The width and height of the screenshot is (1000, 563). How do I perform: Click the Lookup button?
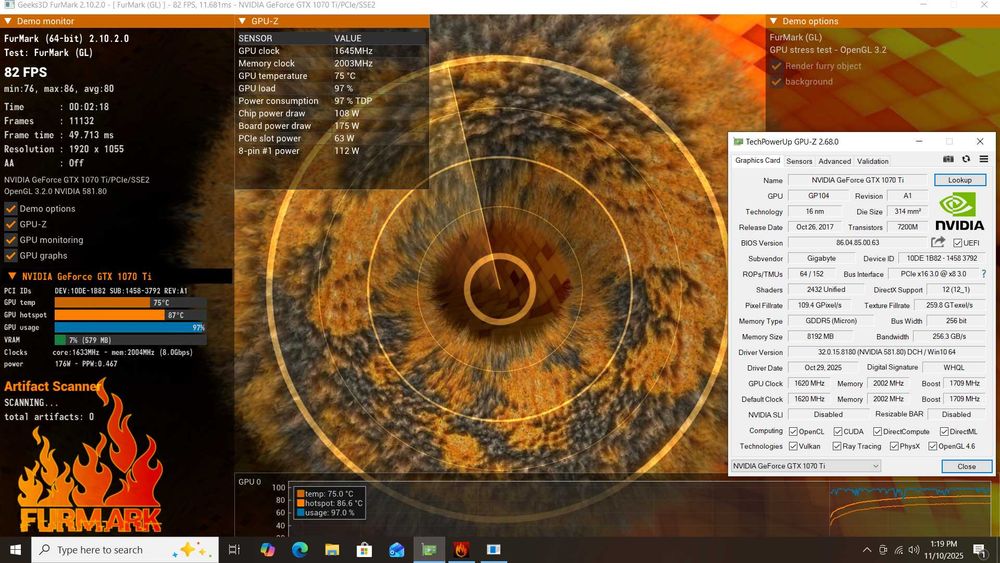(x=959, y=180)
